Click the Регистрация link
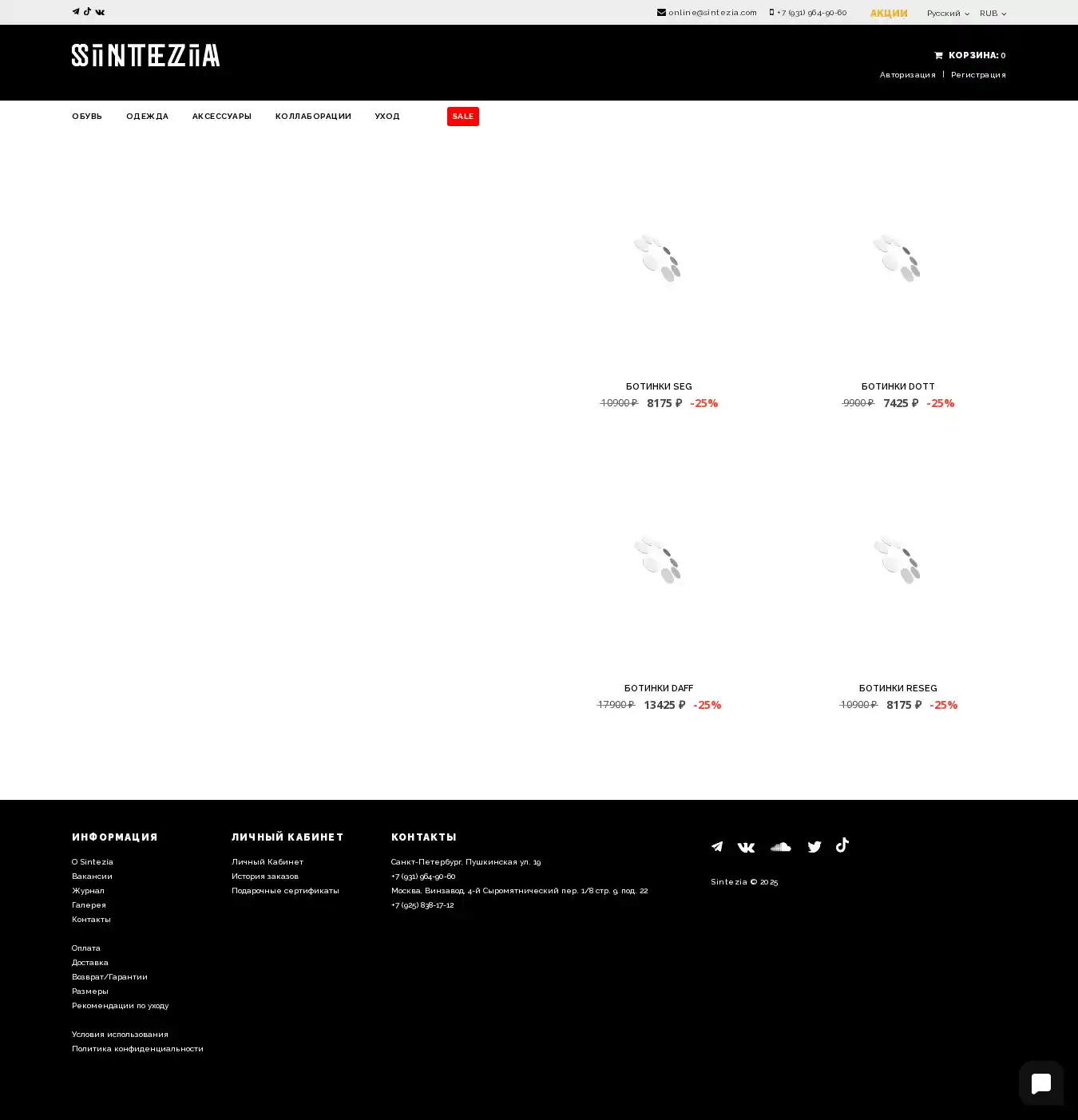 978,75
